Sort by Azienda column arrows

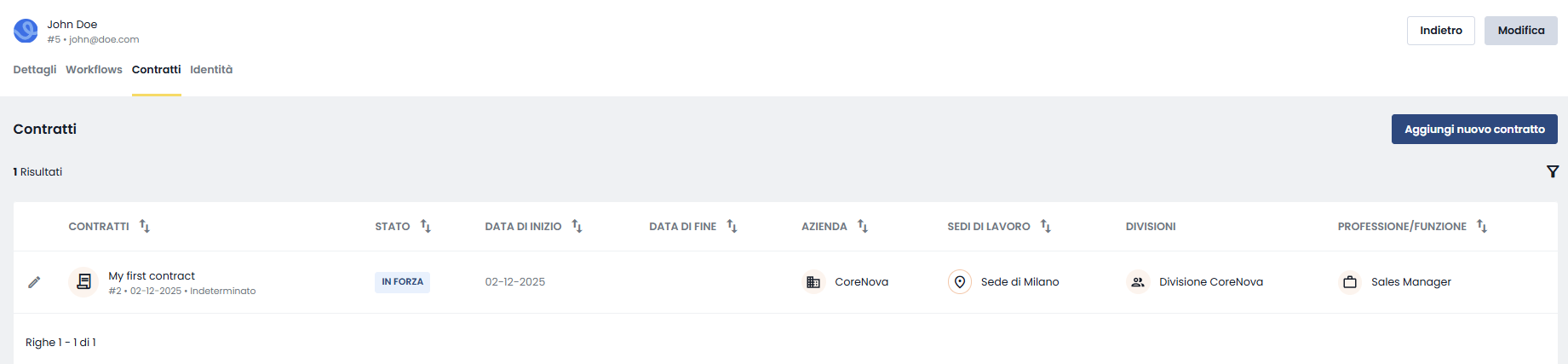coord(863,226)
